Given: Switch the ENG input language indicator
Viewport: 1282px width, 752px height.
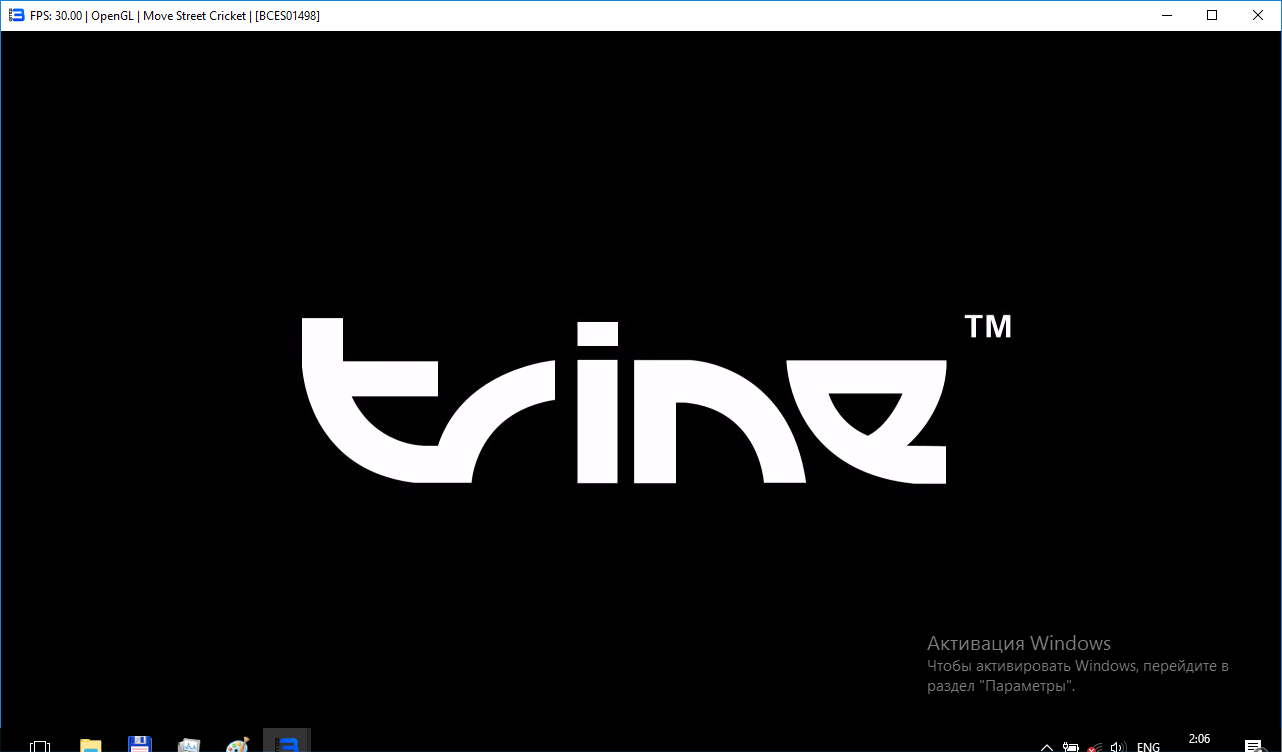Looking at the screenshot, I should tap(1148, 746).
